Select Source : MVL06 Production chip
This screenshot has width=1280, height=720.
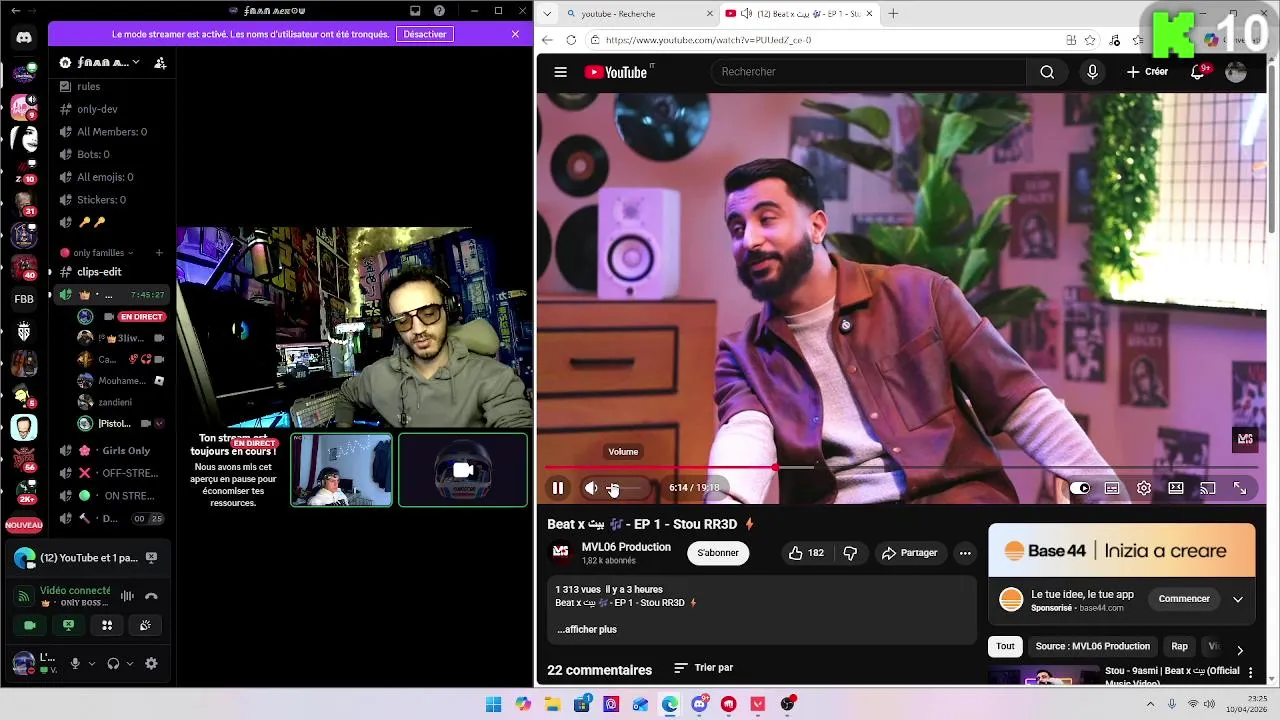click(x=1092, y=646)
